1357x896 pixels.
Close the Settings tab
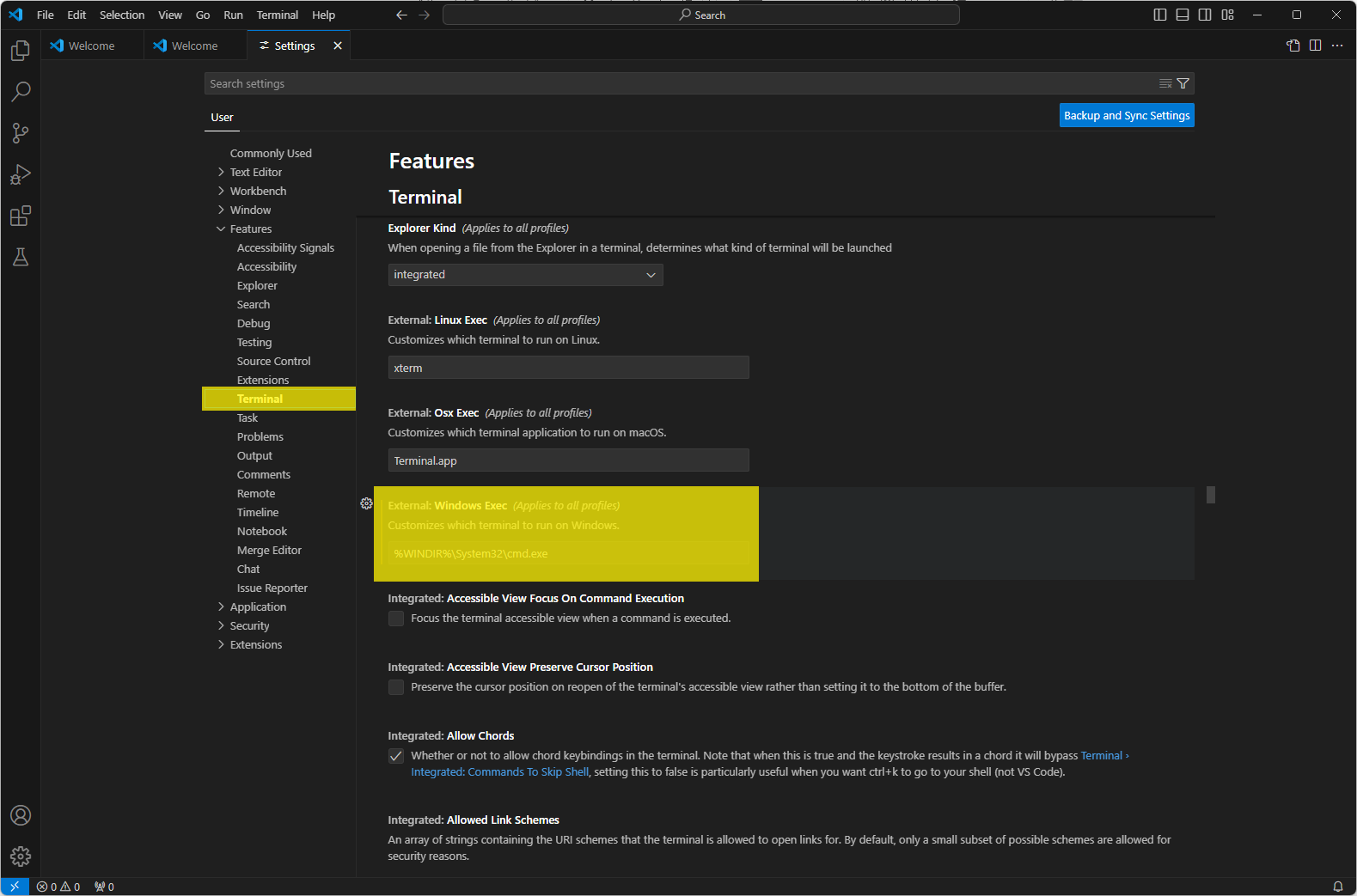click(x=338, y=46)
